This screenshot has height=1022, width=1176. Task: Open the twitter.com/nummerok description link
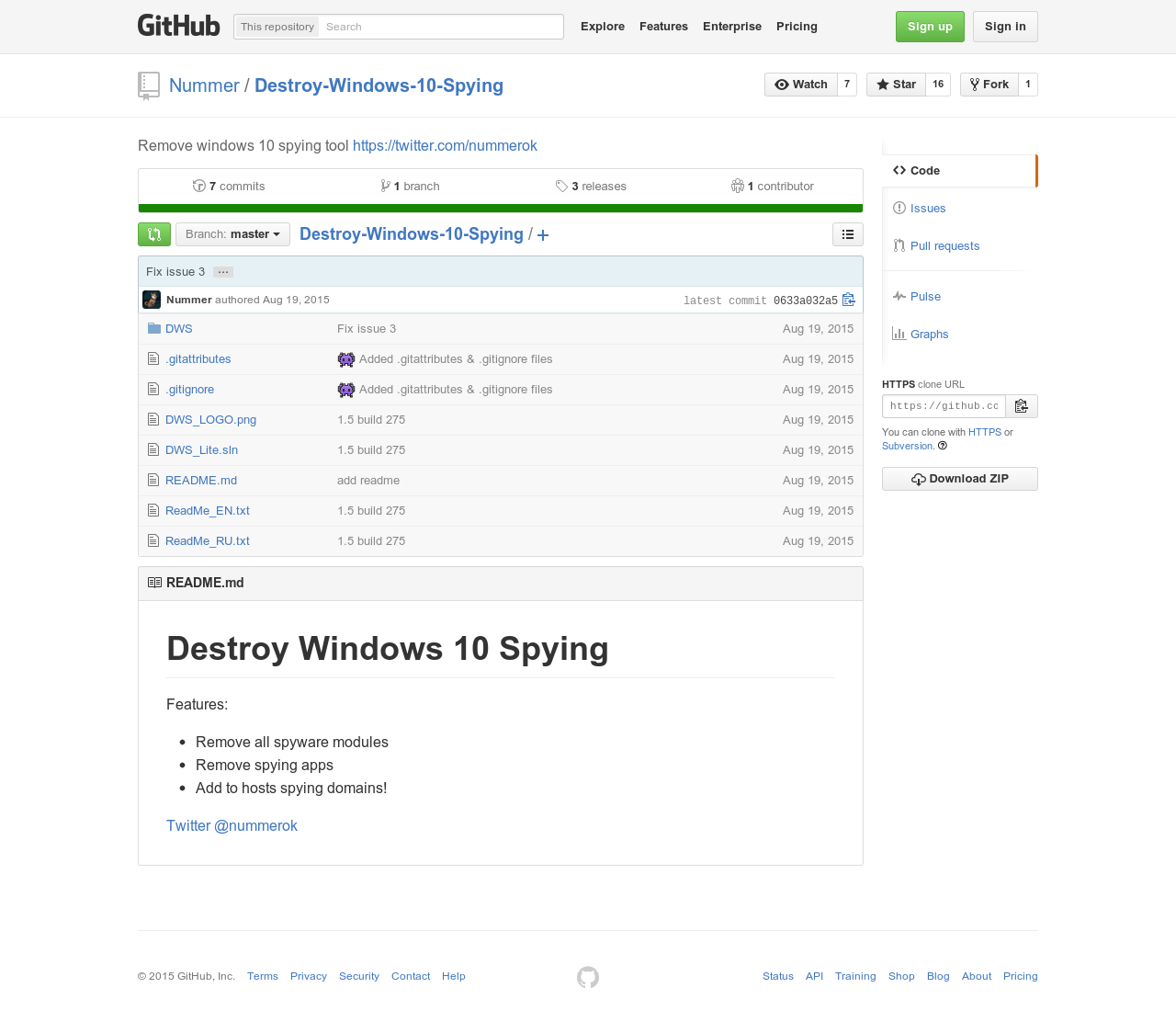445,146
